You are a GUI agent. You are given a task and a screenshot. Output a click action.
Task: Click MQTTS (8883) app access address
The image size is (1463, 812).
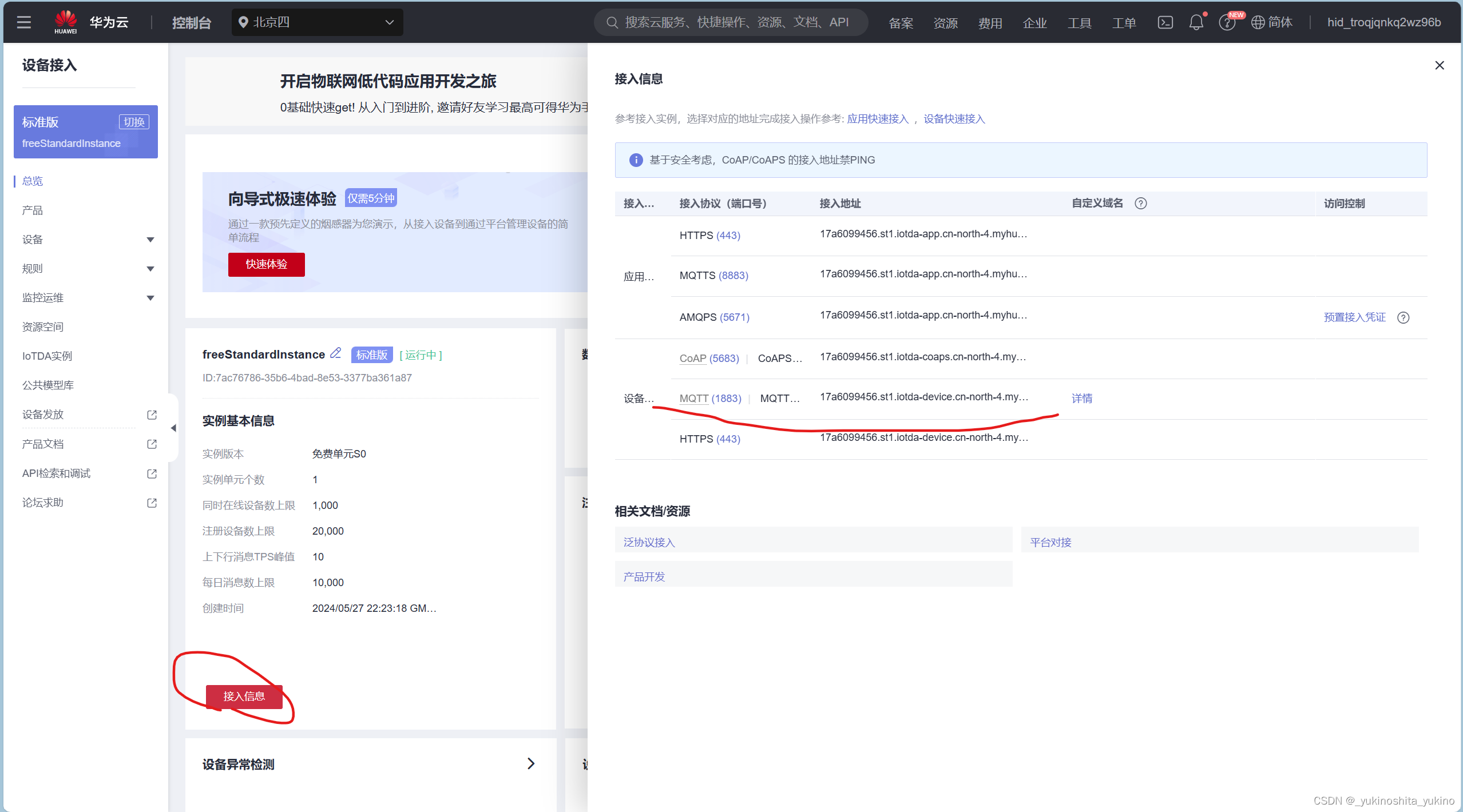(923, 274)
